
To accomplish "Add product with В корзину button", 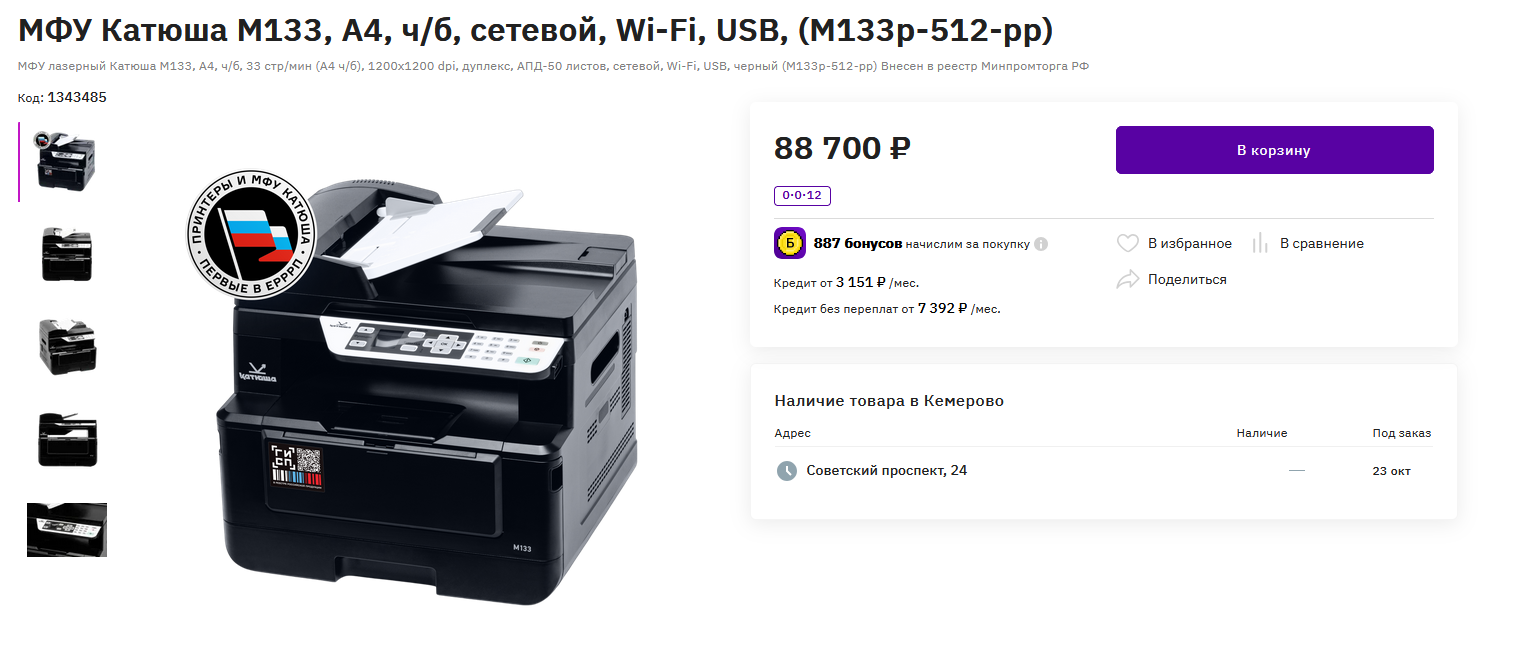I will click(x=1274, y=150).
